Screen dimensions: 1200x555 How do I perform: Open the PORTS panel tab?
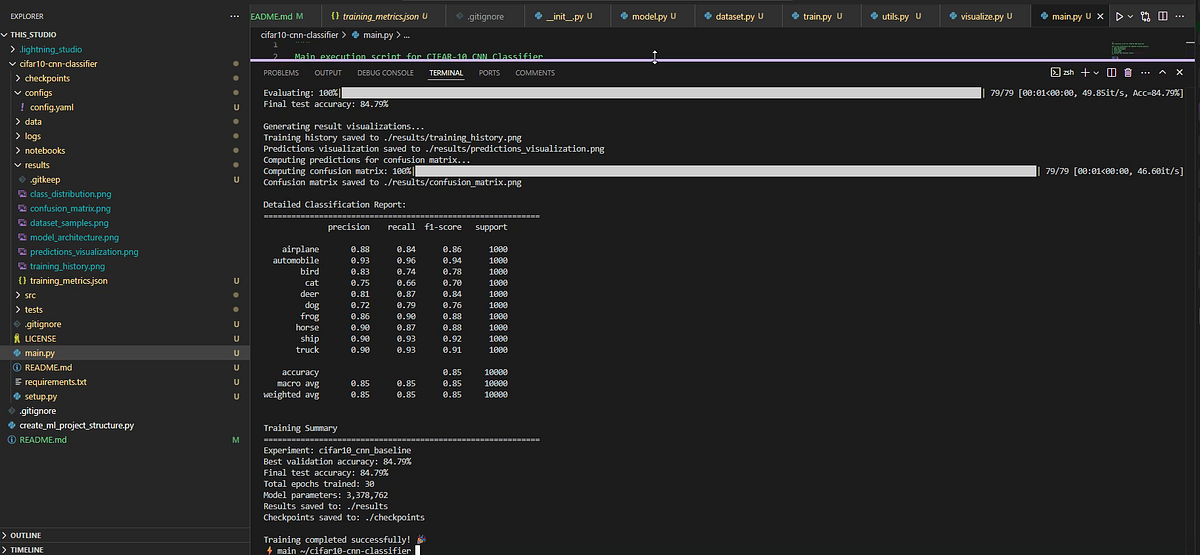tap(489, 73)
